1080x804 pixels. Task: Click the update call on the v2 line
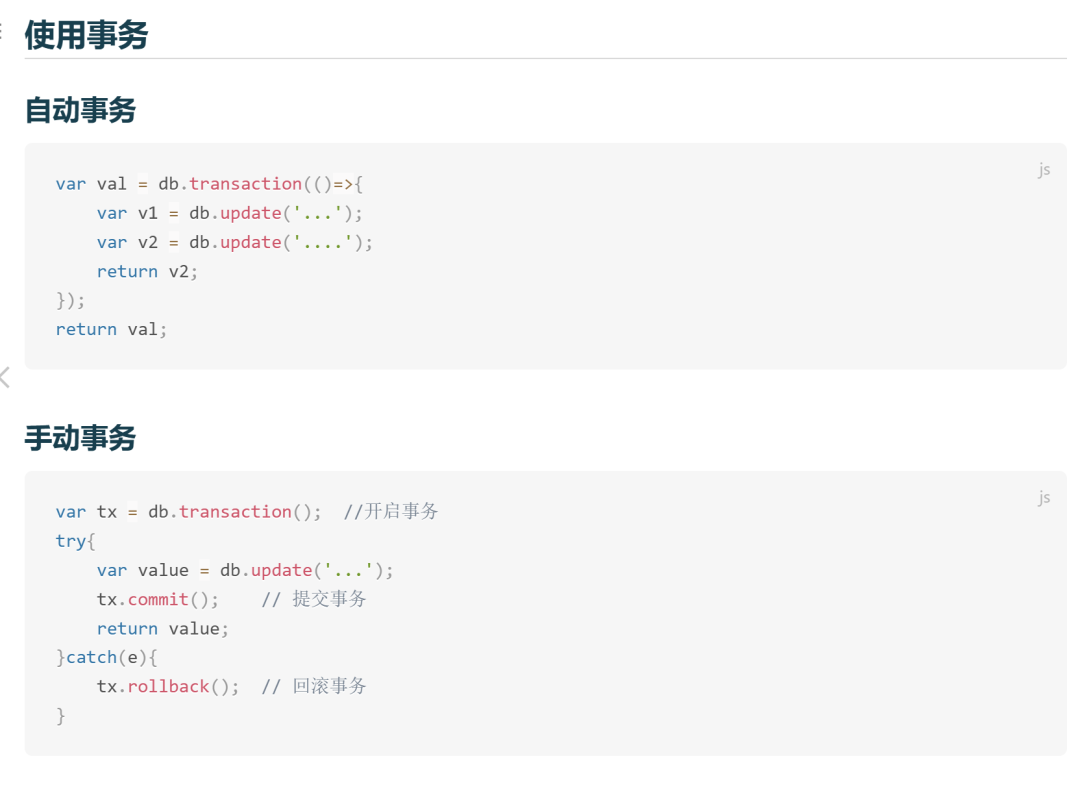(x=251, y=243)
